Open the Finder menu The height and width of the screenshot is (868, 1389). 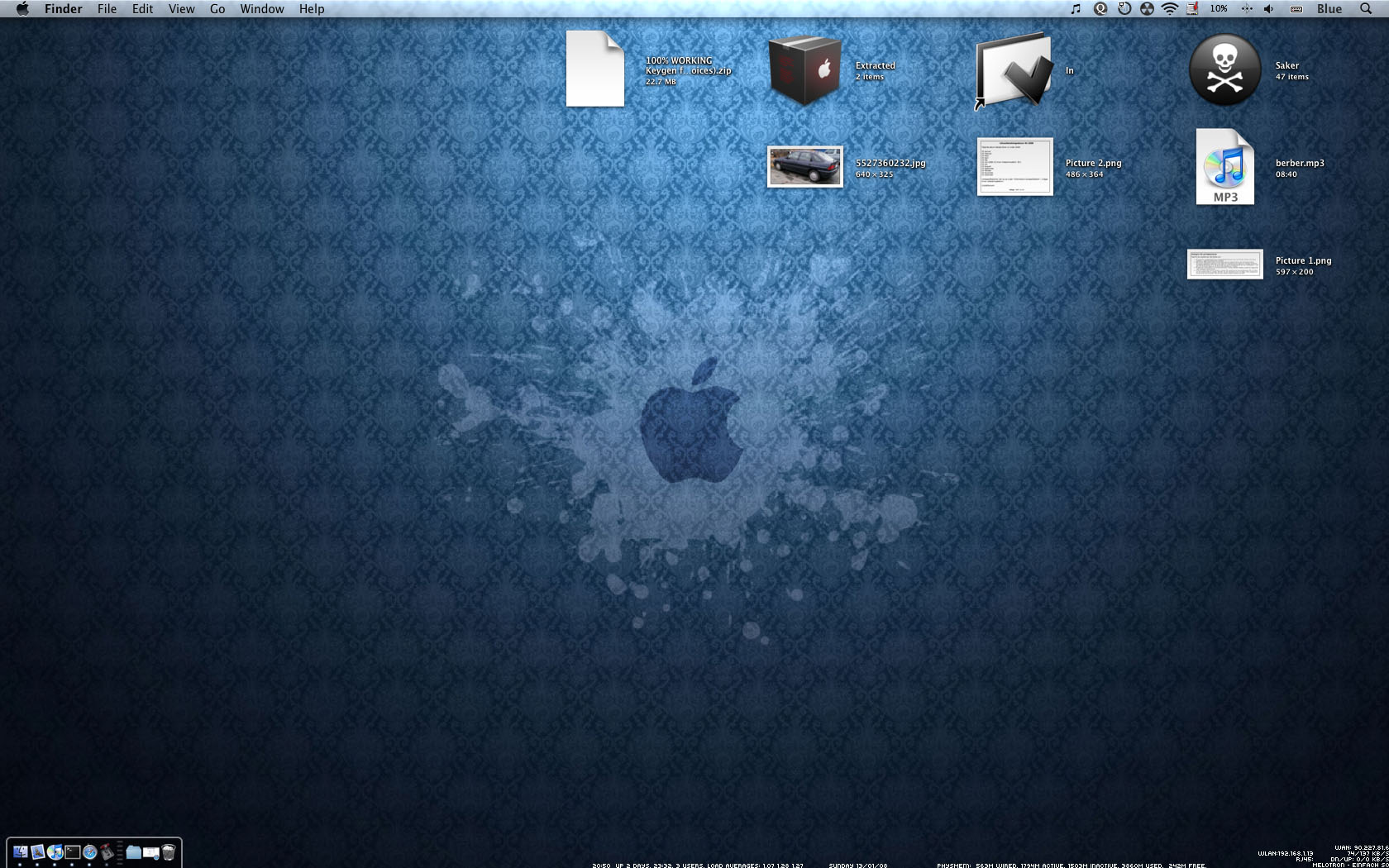coord(64,9)
